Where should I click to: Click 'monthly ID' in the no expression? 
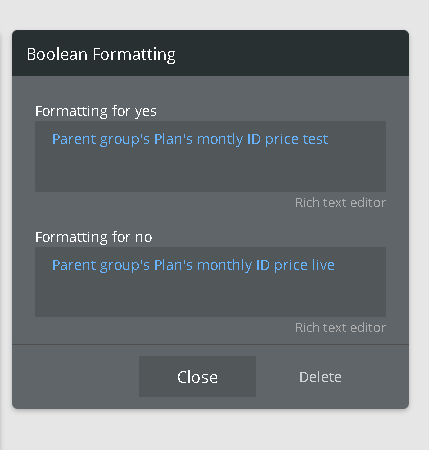[233, 265]
